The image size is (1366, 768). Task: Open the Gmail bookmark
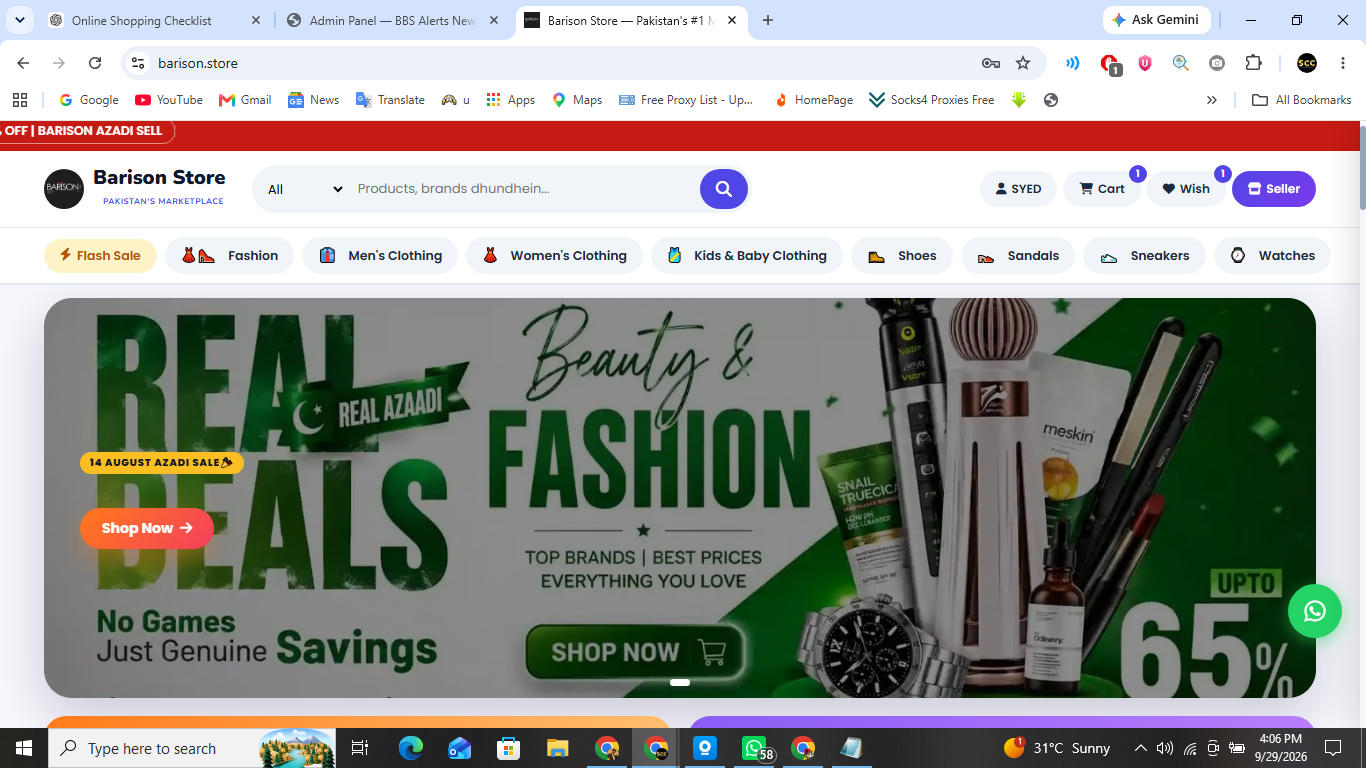point(245,100)
